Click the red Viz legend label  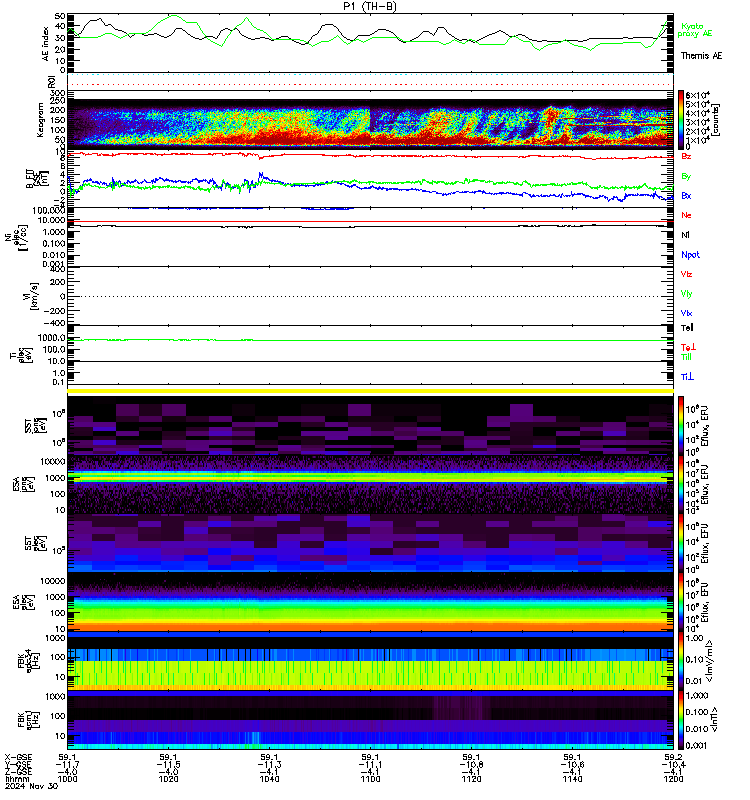(686, 274)
